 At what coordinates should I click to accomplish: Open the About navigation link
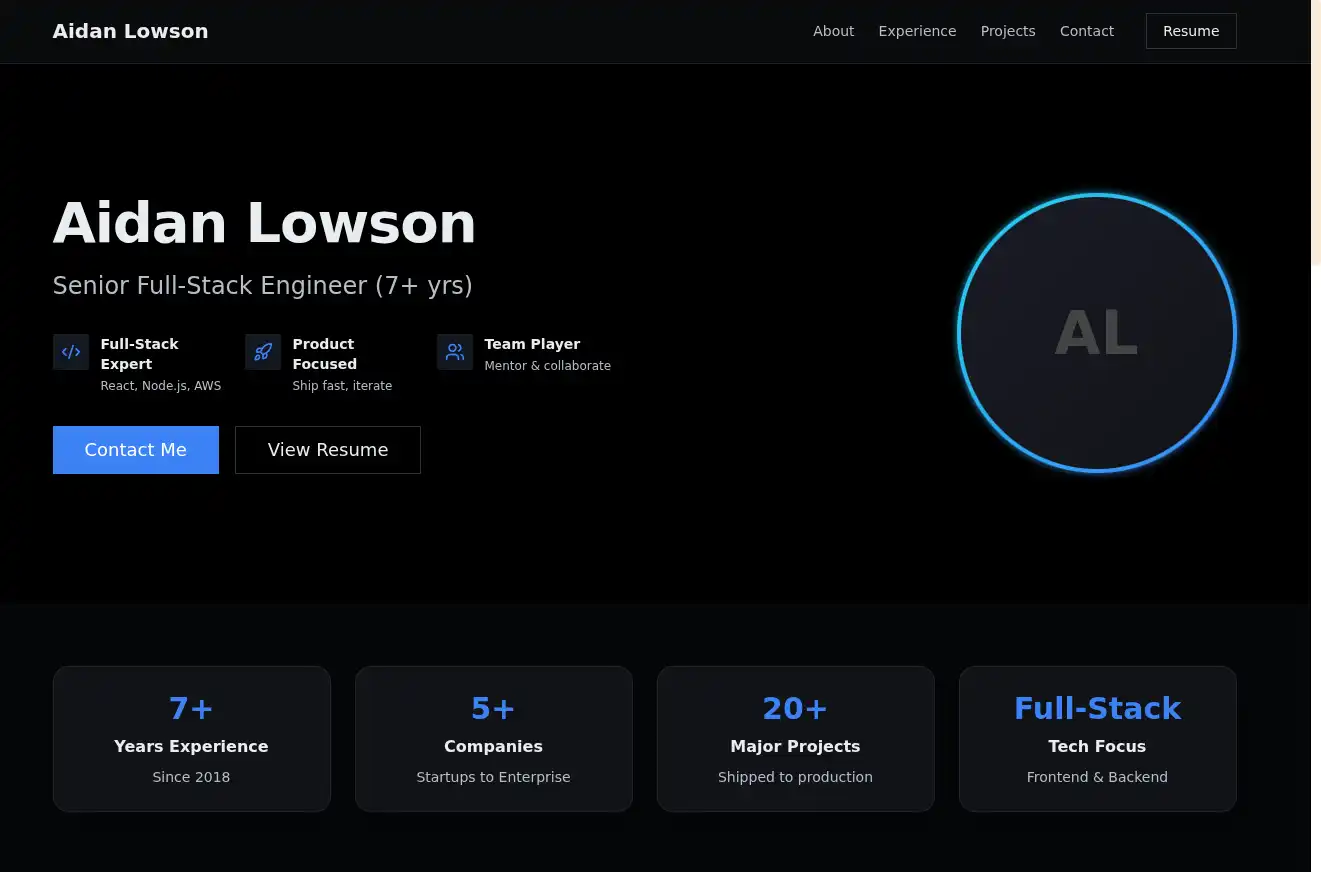833,31
